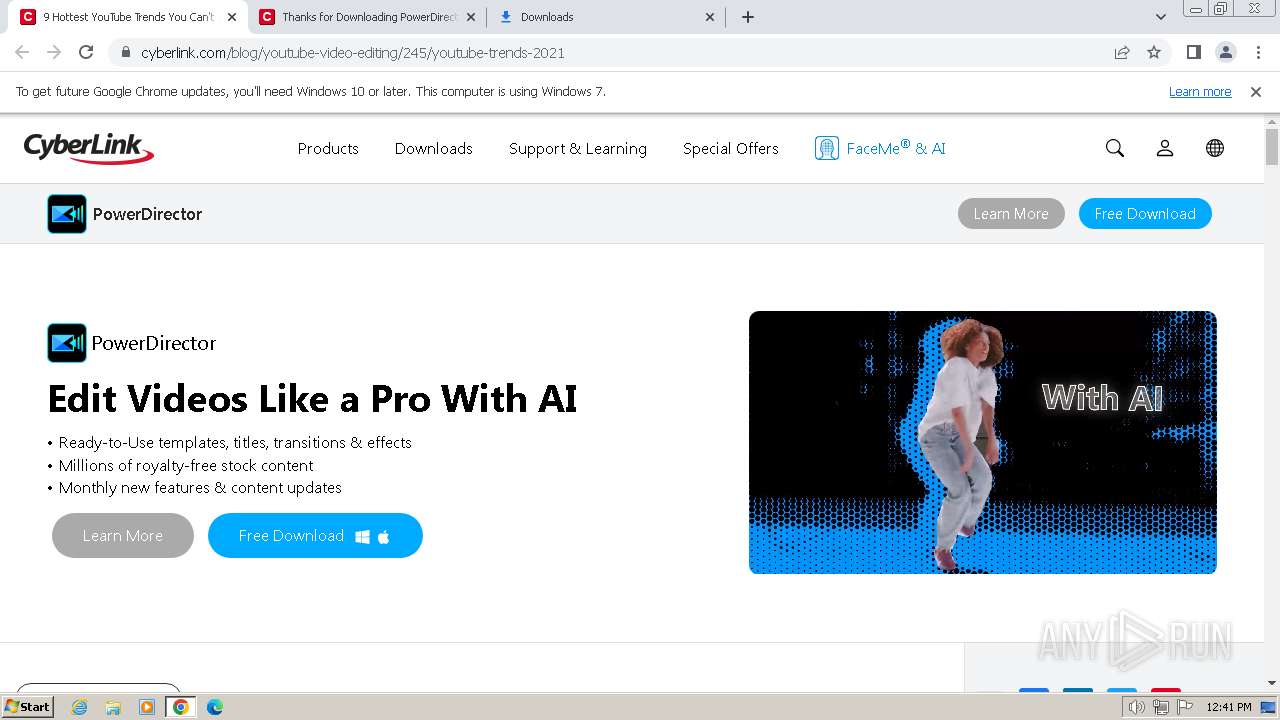Close the Downloads tab
This screenshot has width=1280, height=720.
[x=710, y=17]
